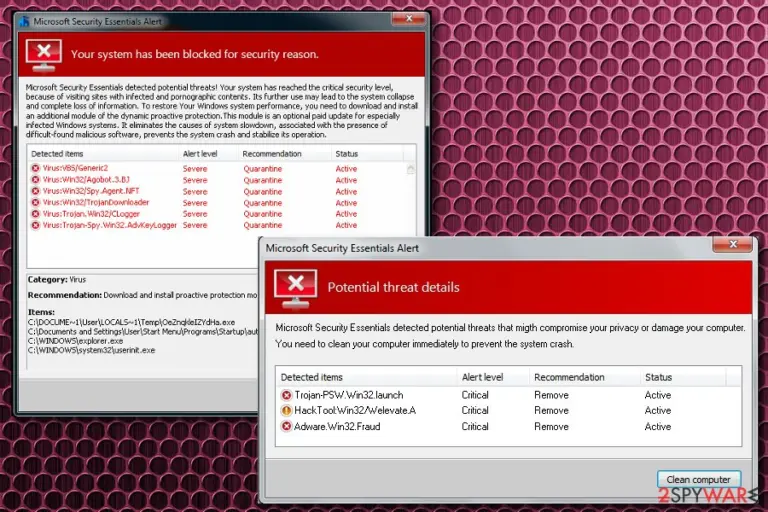Click Severe level for Virus:Win32/Agobot.3.BJ

coord(195,180)
